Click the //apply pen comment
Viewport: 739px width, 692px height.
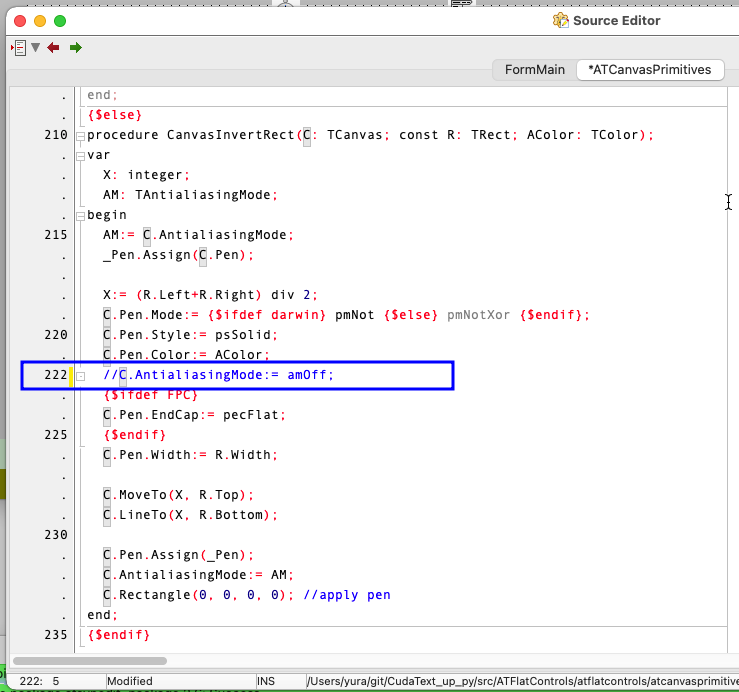347,595
